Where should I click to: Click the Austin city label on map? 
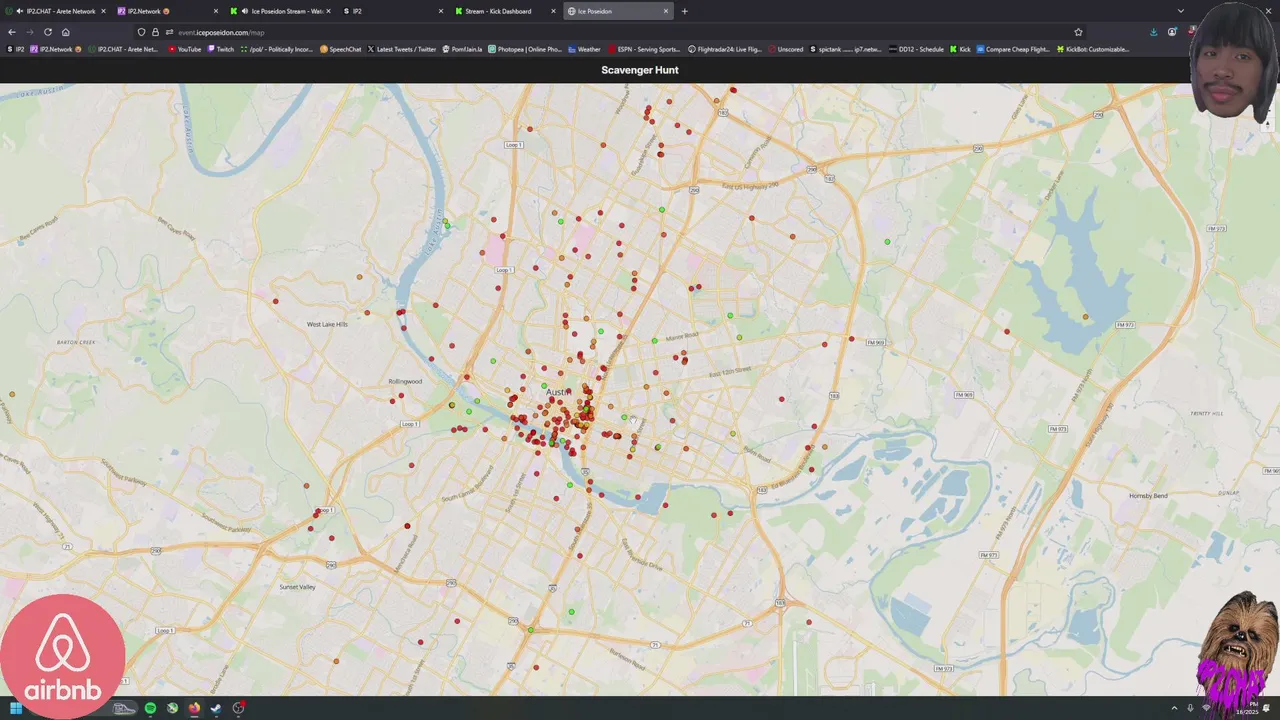(558, 392)
